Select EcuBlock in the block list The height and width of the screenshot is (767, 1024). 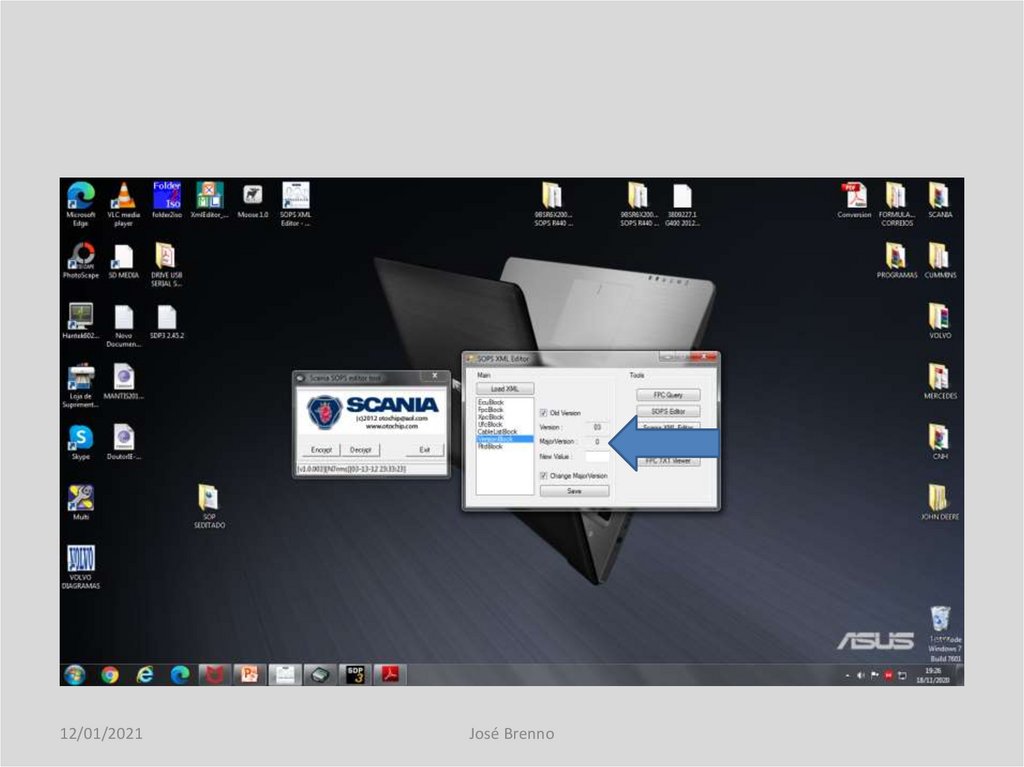pyautogui.click(x=491, y=403)
